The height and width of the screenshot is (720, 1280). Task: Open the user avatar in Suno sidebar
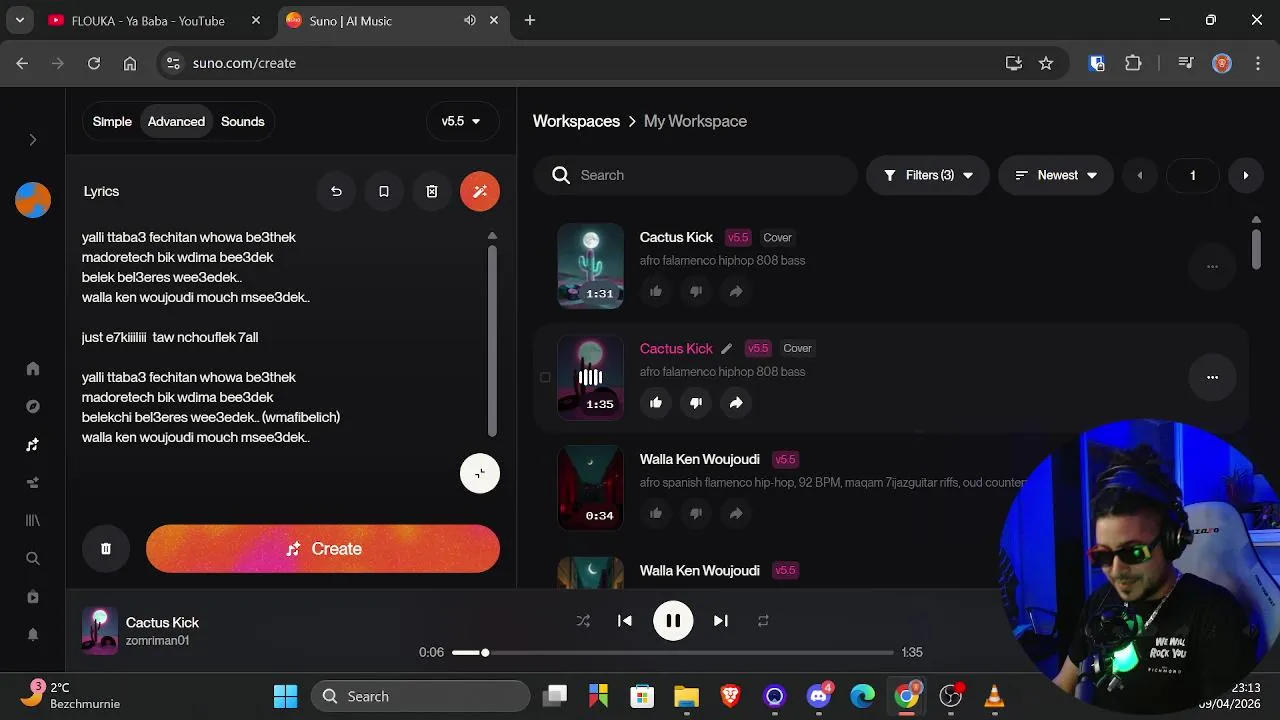click(33, 200)
